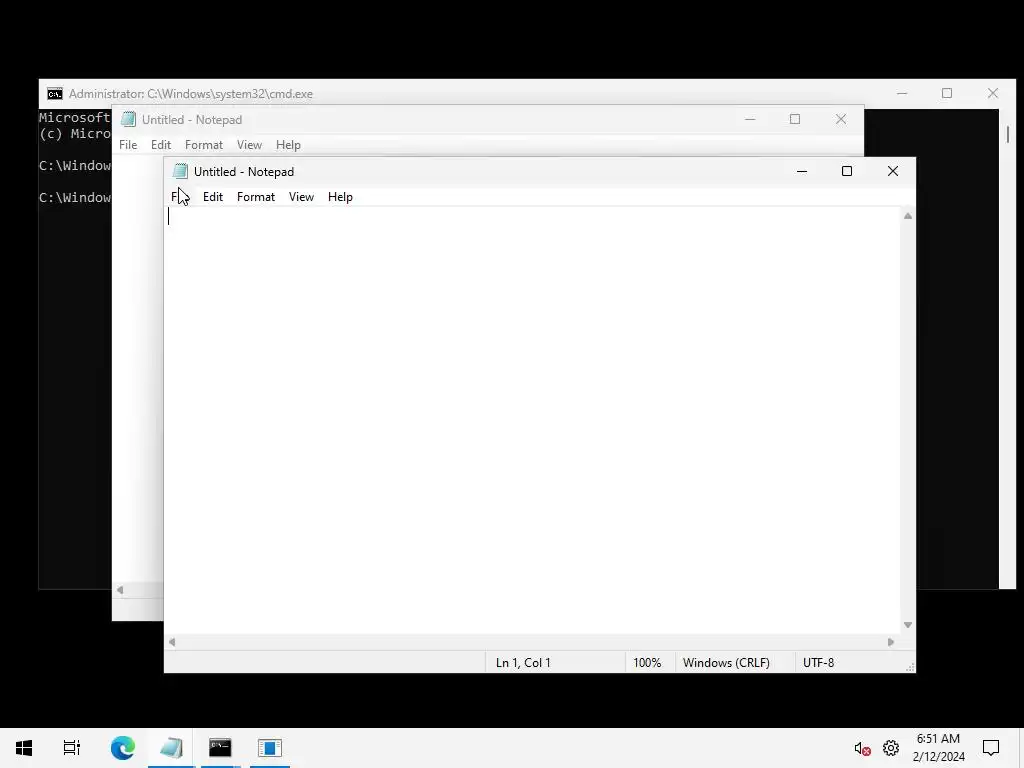Open File menu in back Notepad window

pos(128,145)
